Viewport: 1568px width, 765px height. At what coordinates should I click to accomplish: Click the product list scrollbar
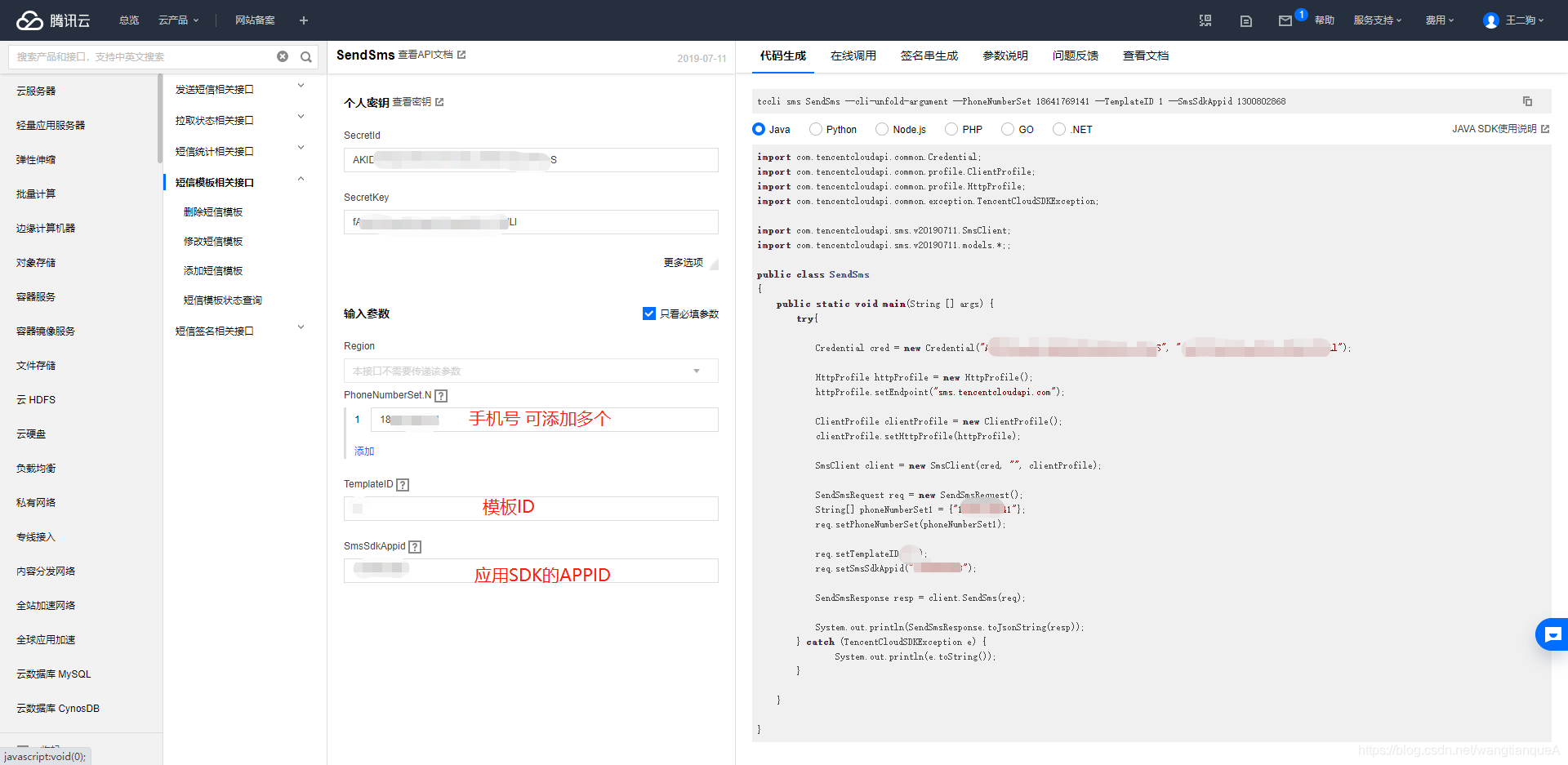tap(160, 118)
